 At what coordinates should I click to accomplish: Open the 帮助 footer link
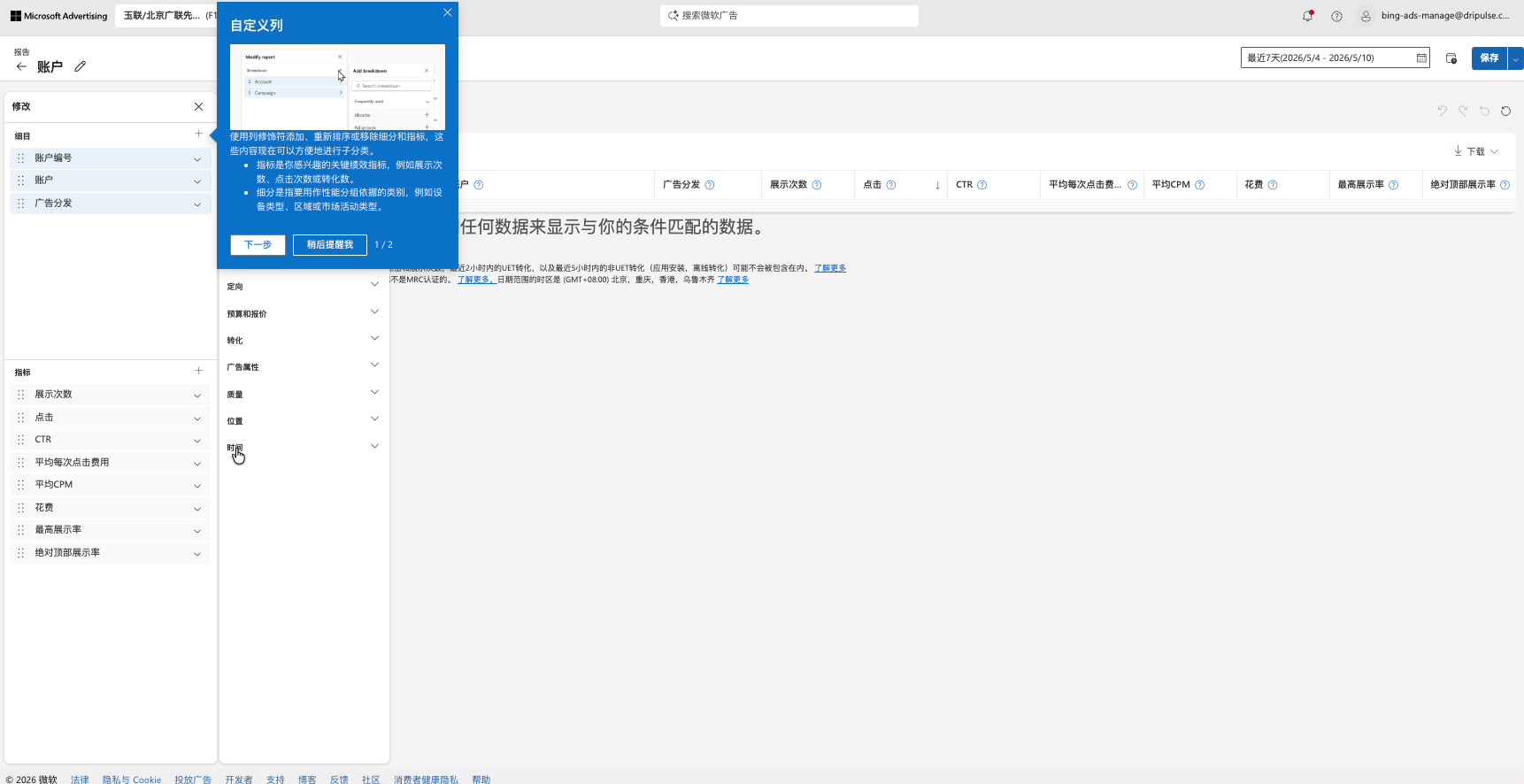(481, 780)
